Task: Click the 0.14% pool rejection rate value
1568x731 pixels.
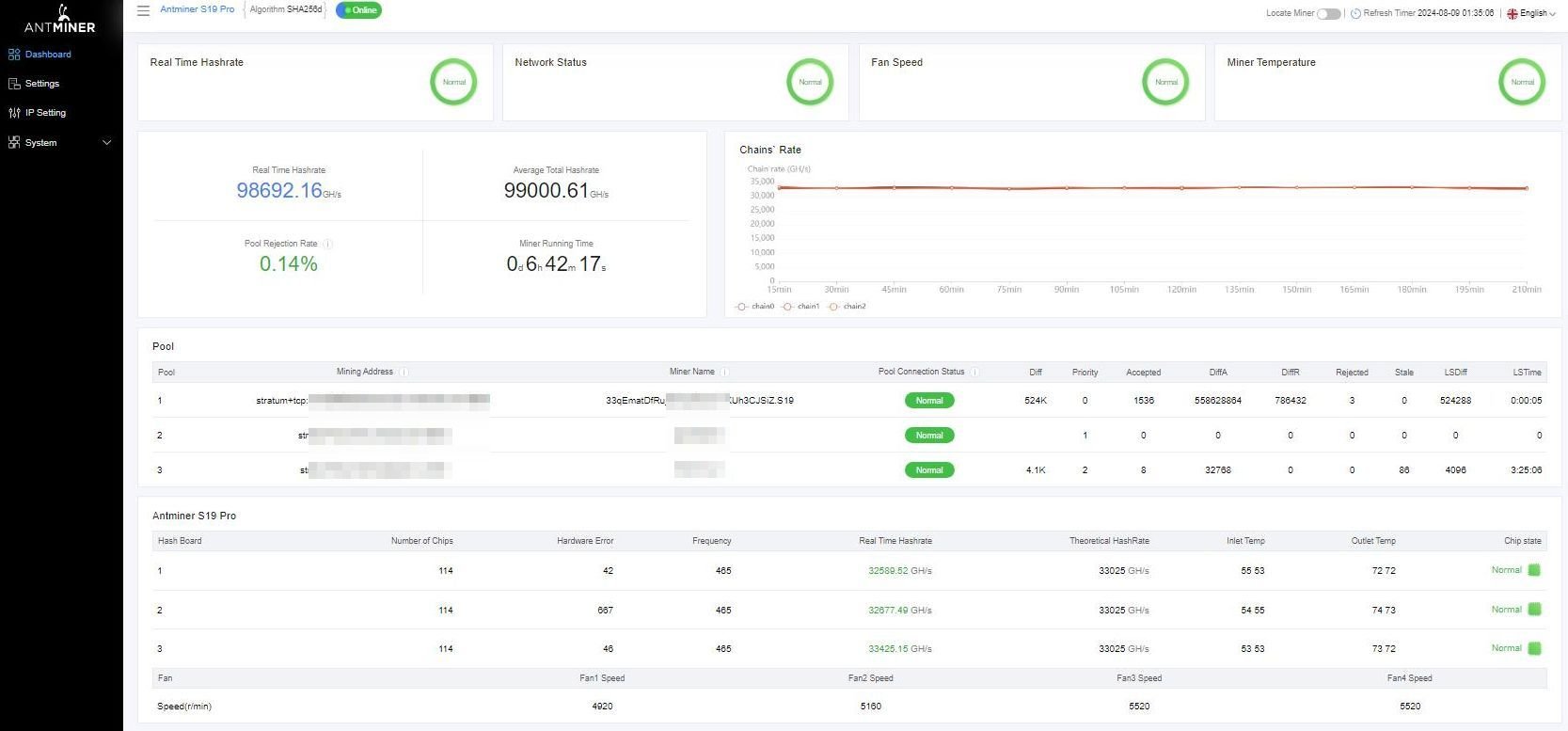Action: 289,264
